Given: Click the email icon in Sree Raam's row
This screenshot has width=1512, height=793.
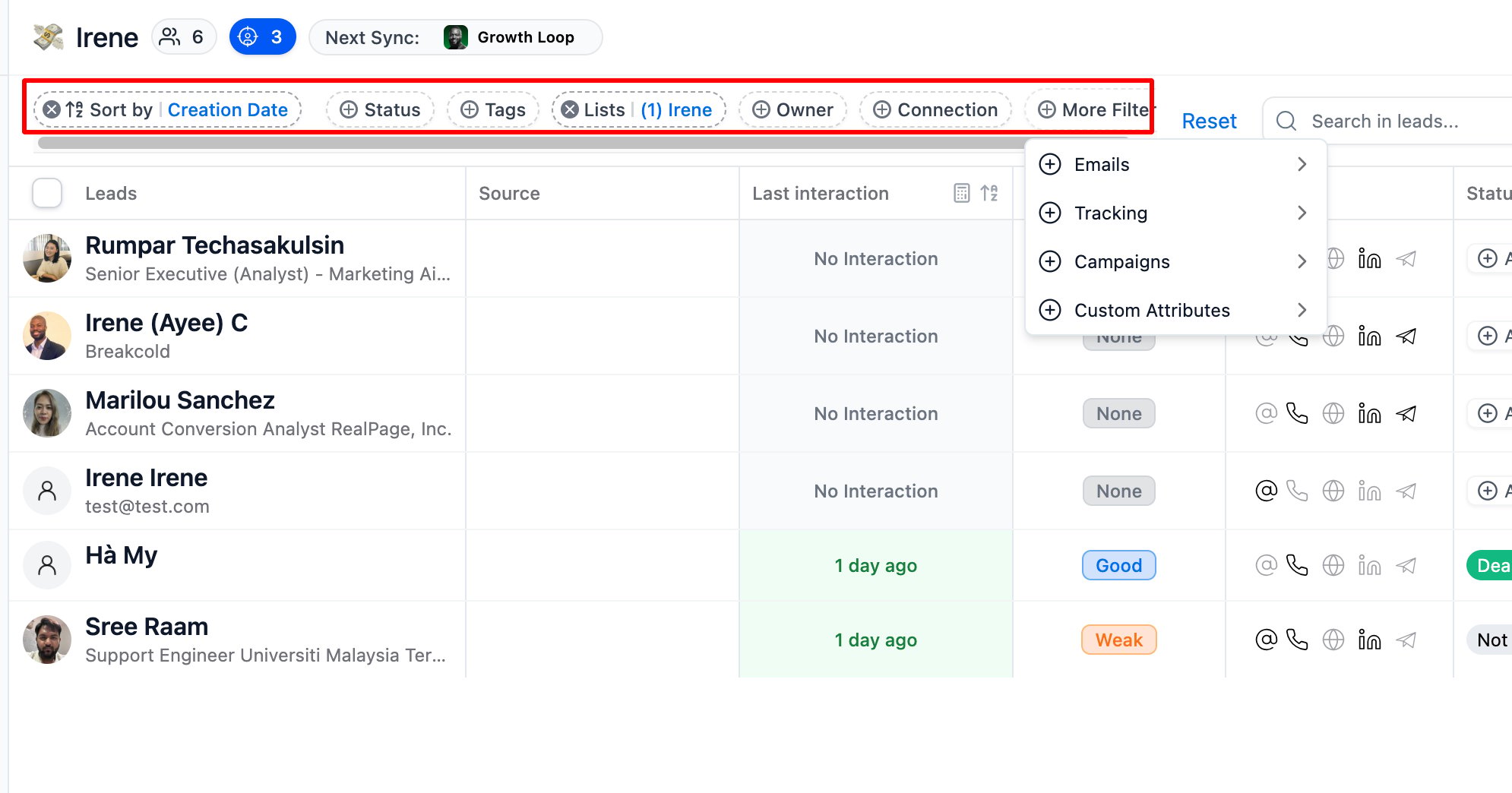Looking at the screenshot, I should pos(1266,640).
